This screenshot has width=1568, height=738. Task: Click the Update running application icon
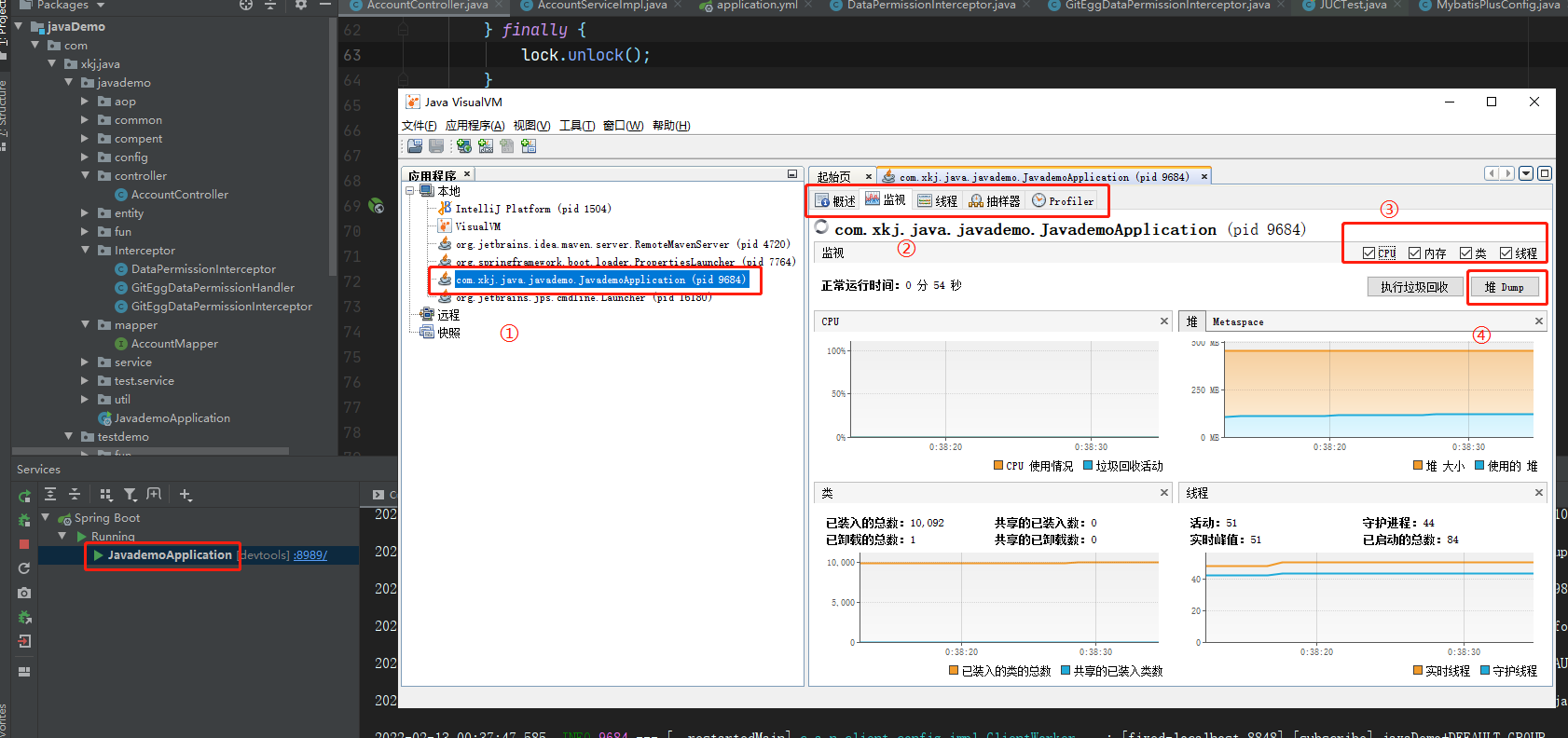[24, 568]
